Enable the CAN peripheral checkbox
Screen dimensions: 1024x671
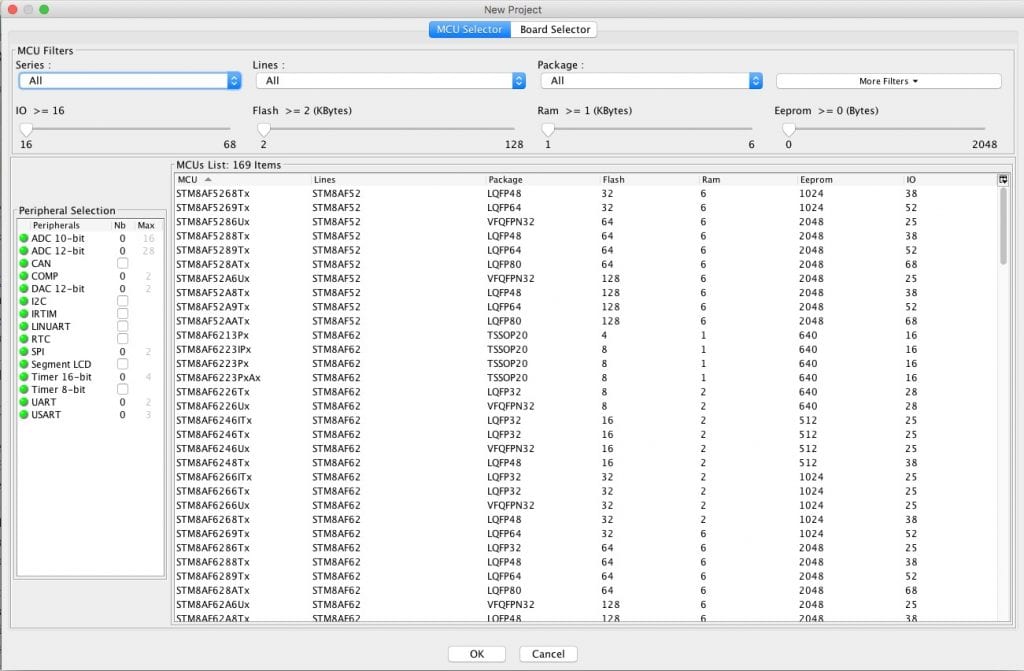coord(123,264)
